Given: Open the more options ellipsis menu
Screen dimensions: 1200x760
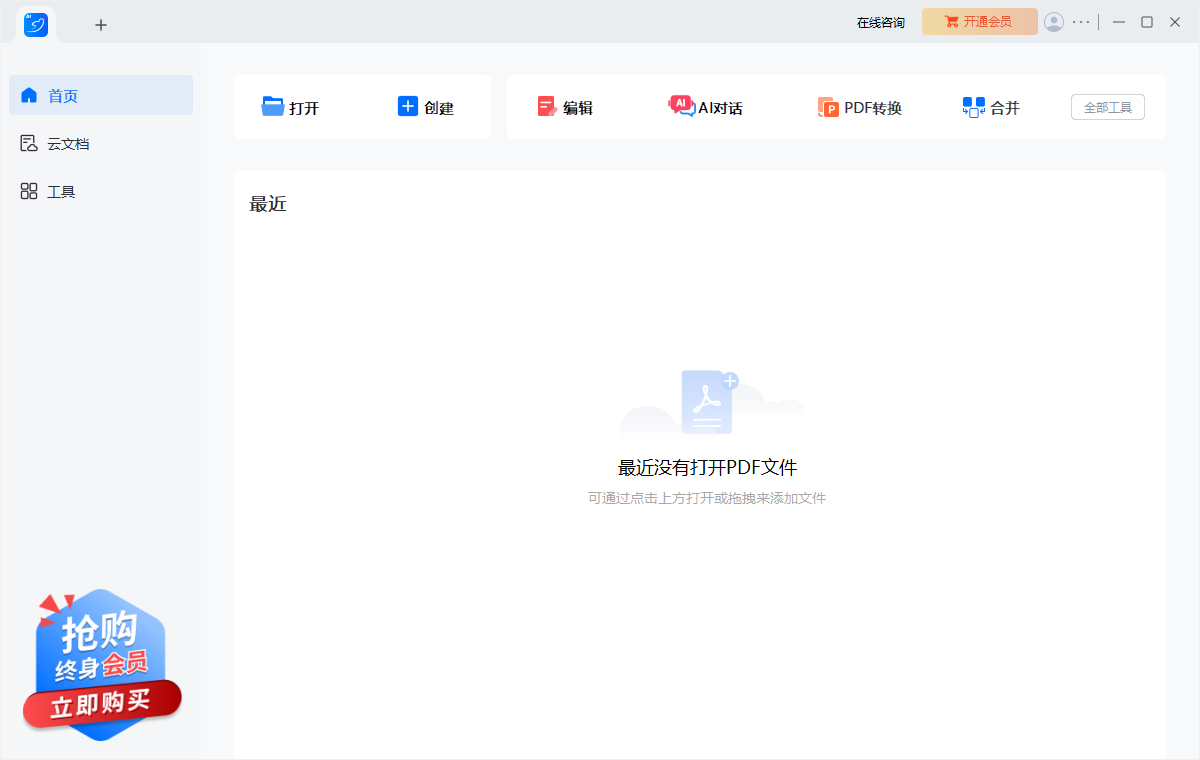Looking at the screenshot, I should pyautogui.click(x=1080, y=21).
